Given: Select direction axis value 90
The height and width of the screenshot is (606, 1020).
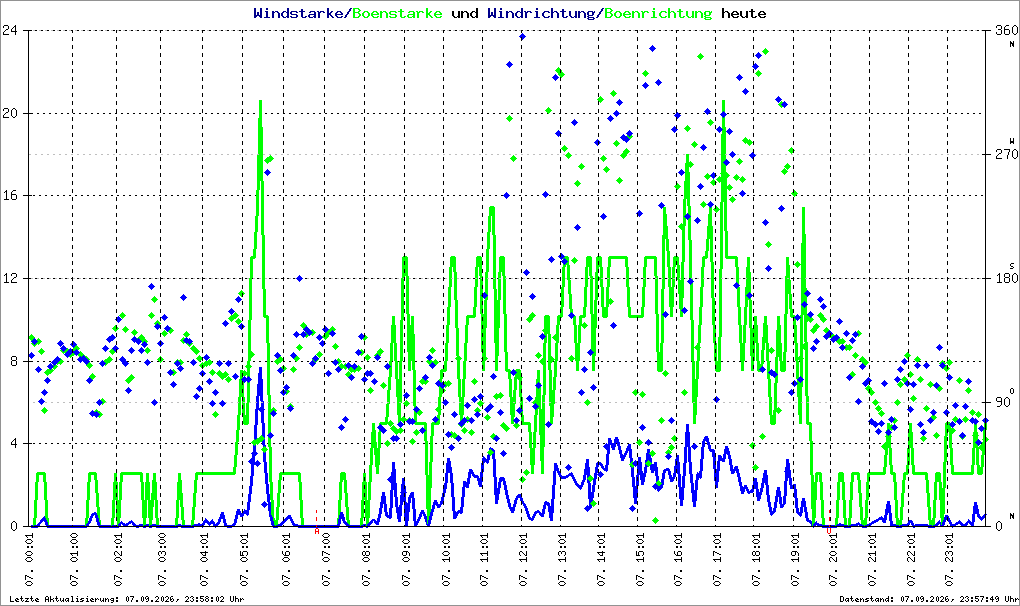Looking at the screenshot, I should [x=1002, y=402].
